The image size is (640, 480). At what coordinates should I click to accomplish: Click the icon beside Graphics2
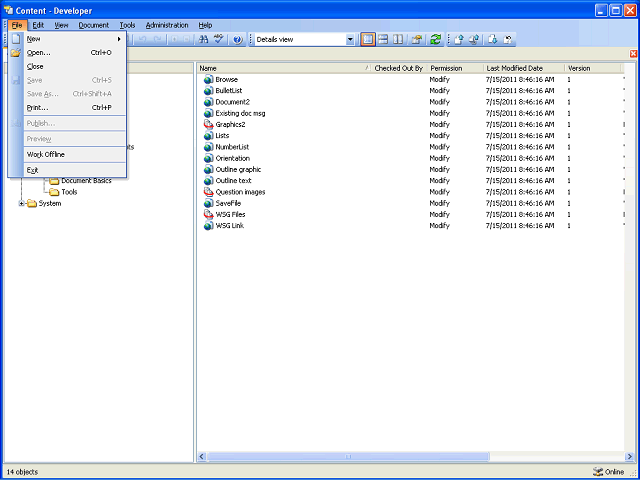(209, 124)
